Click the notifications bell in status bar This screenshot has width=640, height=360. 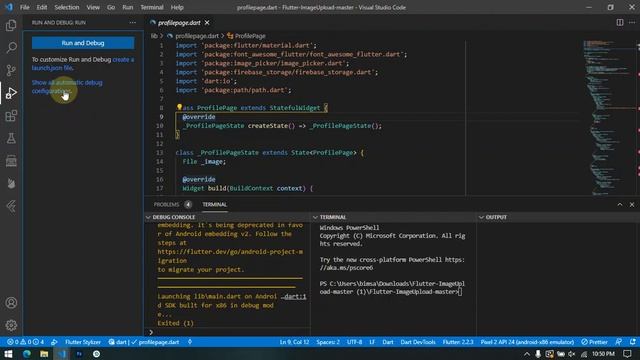point(632,342)
